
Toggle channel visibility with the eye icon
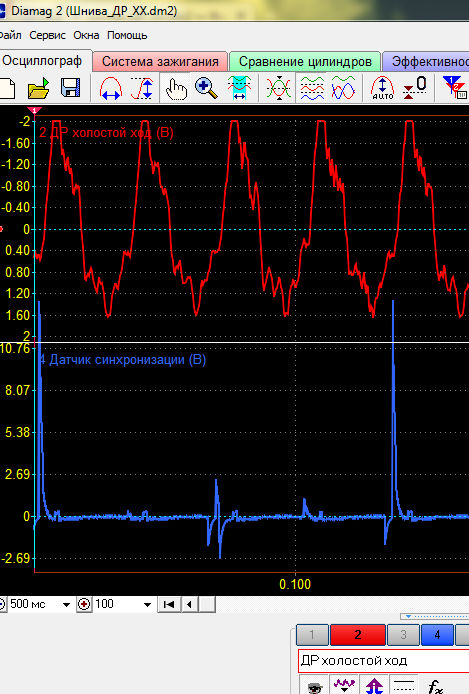coord(315,687)
